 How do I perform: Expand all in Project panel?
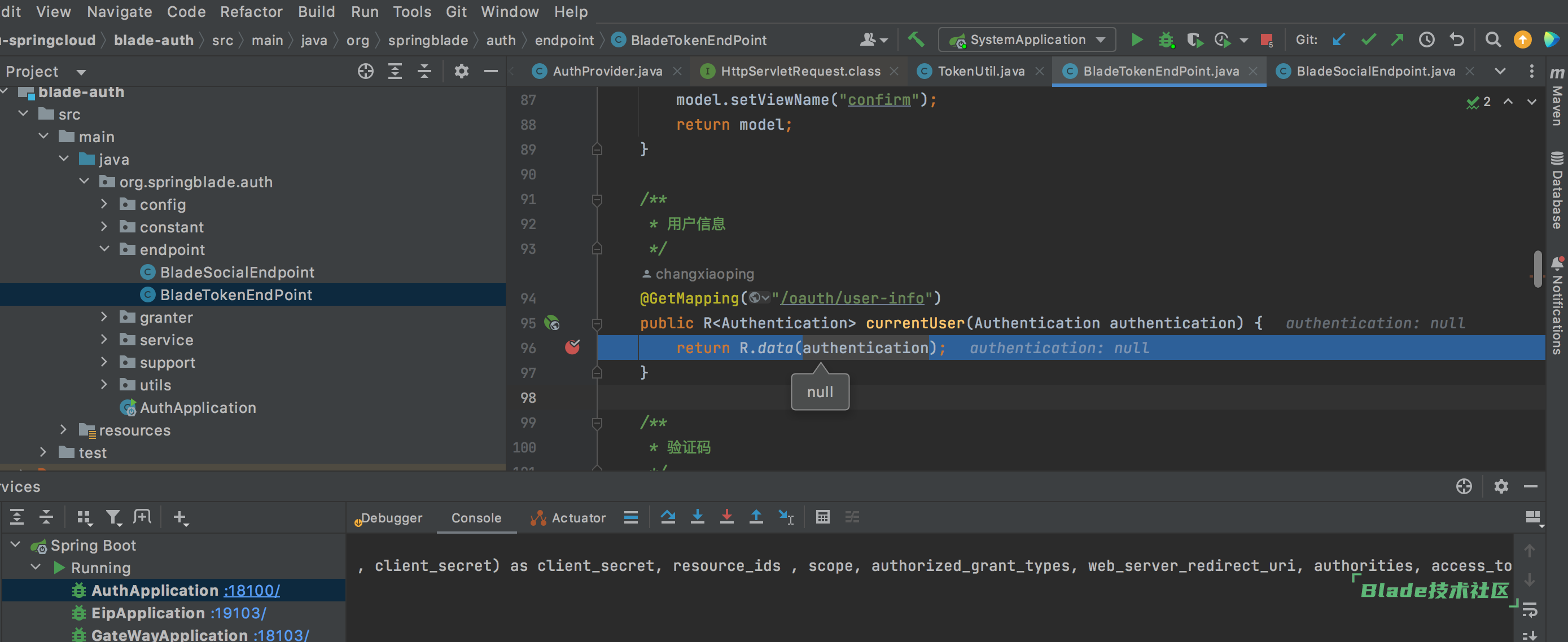[395, 72]
